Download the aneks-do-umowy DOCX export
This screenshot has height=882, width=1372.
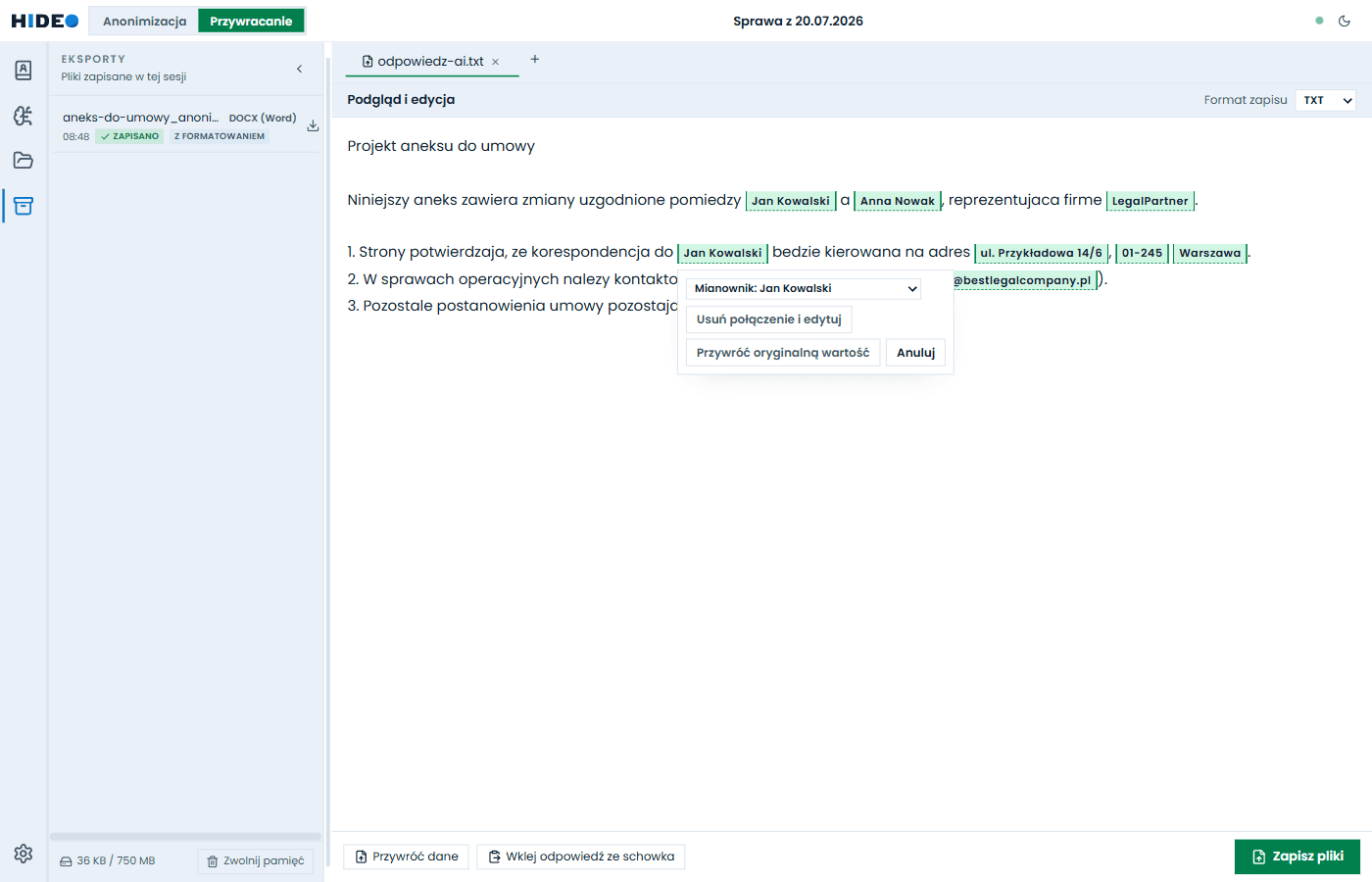point(313,125)
